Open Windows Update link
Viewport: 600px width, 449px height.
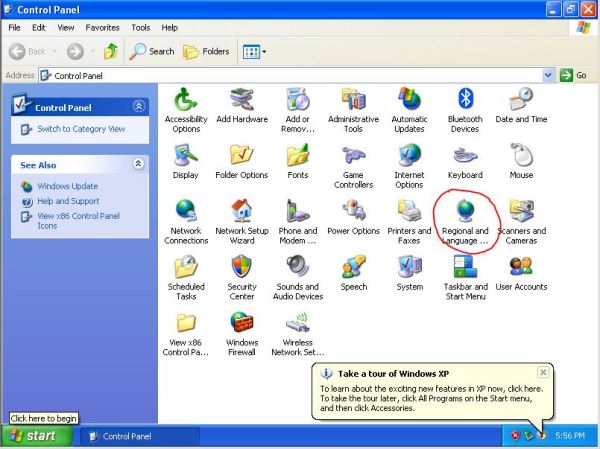point(68,186)
